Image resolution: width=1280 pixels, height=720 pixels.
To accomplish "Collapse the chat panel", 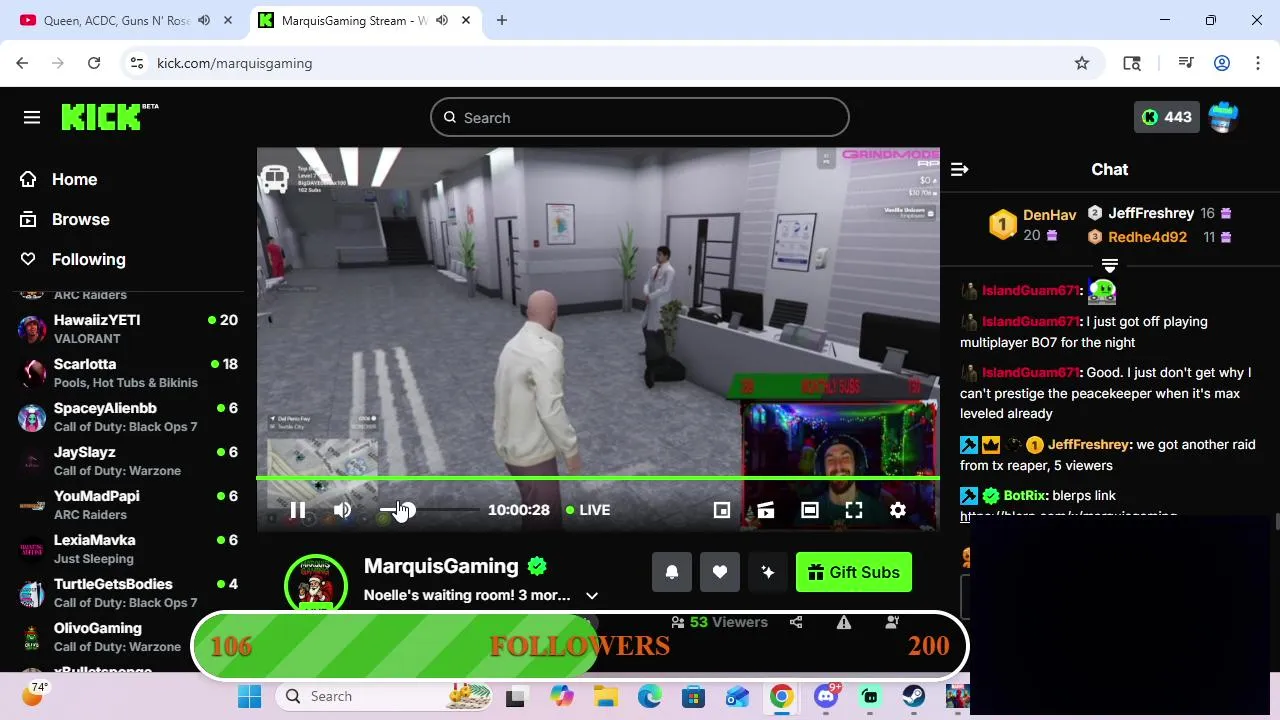I will pyautogui.click(x=959, y=169).
